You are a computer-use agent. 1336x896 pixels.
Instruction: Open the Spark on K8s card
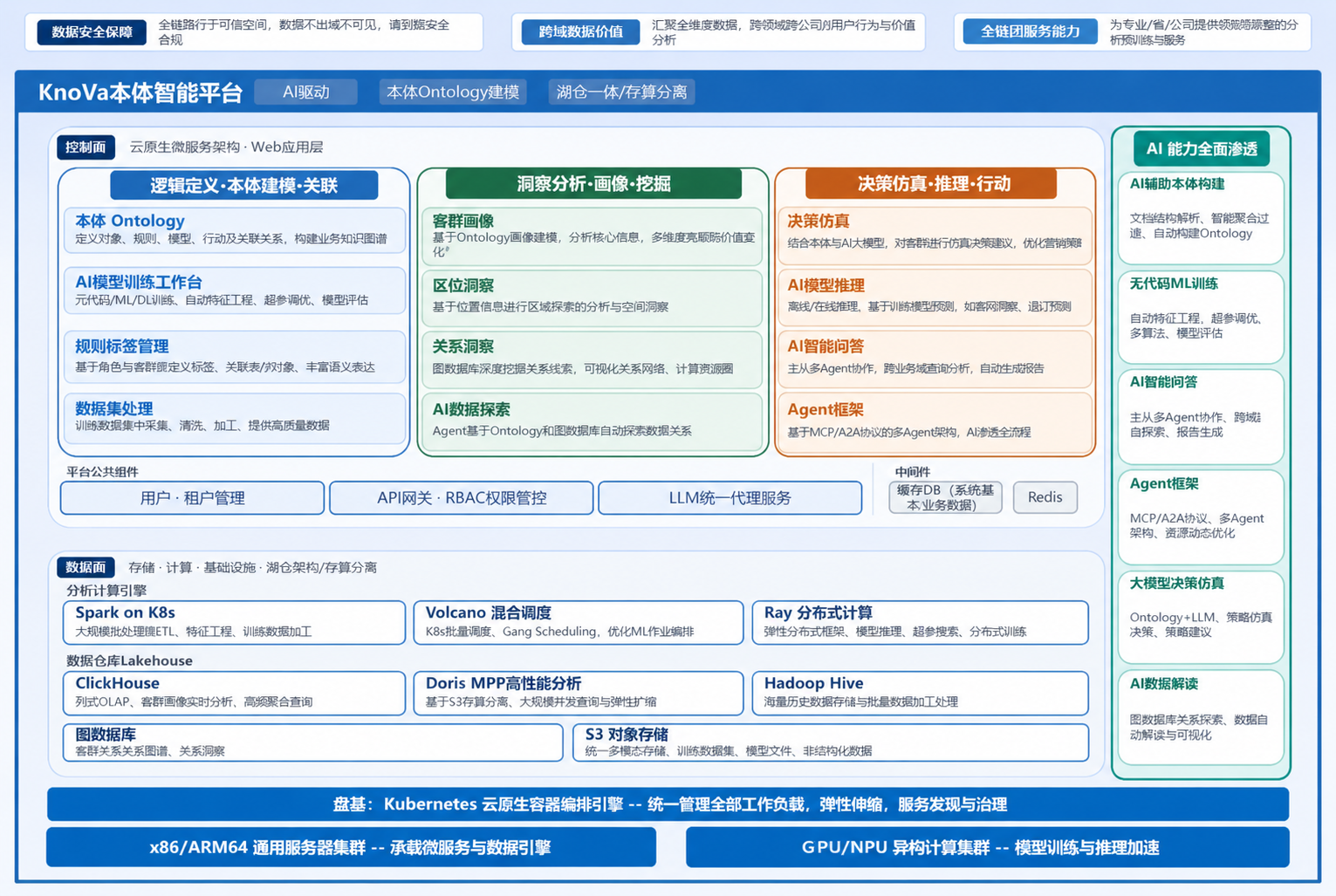click(235, 622)
